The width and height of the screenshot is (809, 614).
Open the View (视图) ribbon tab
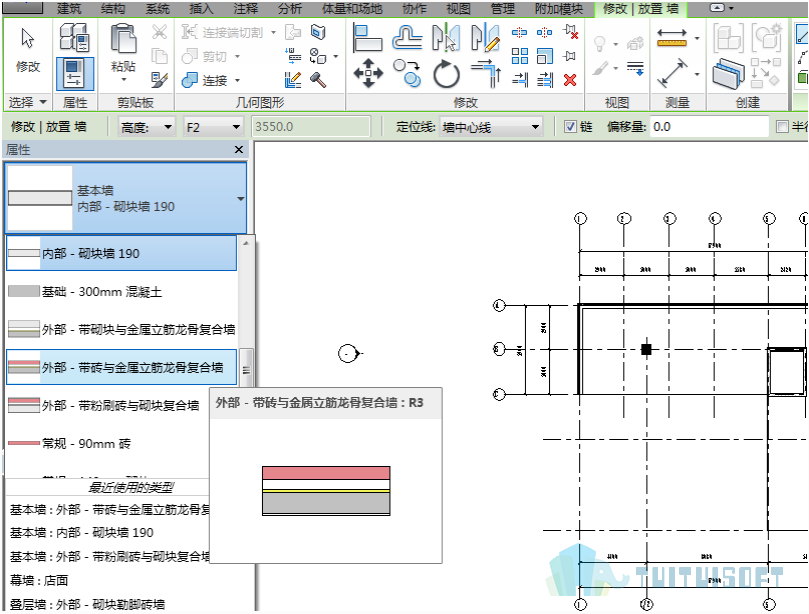click(458, 9)
